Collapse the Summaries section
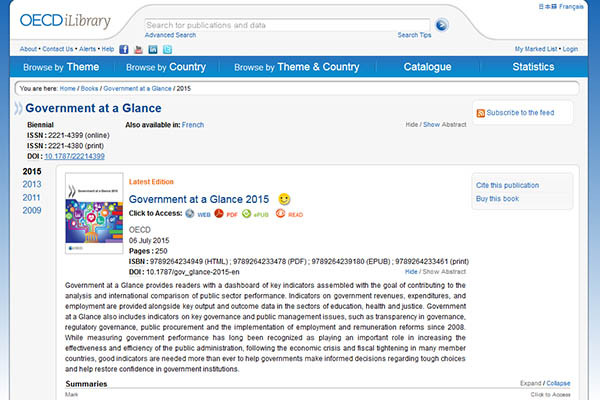The width and height of the screenshot is (600, 400). tap(558, 383)
